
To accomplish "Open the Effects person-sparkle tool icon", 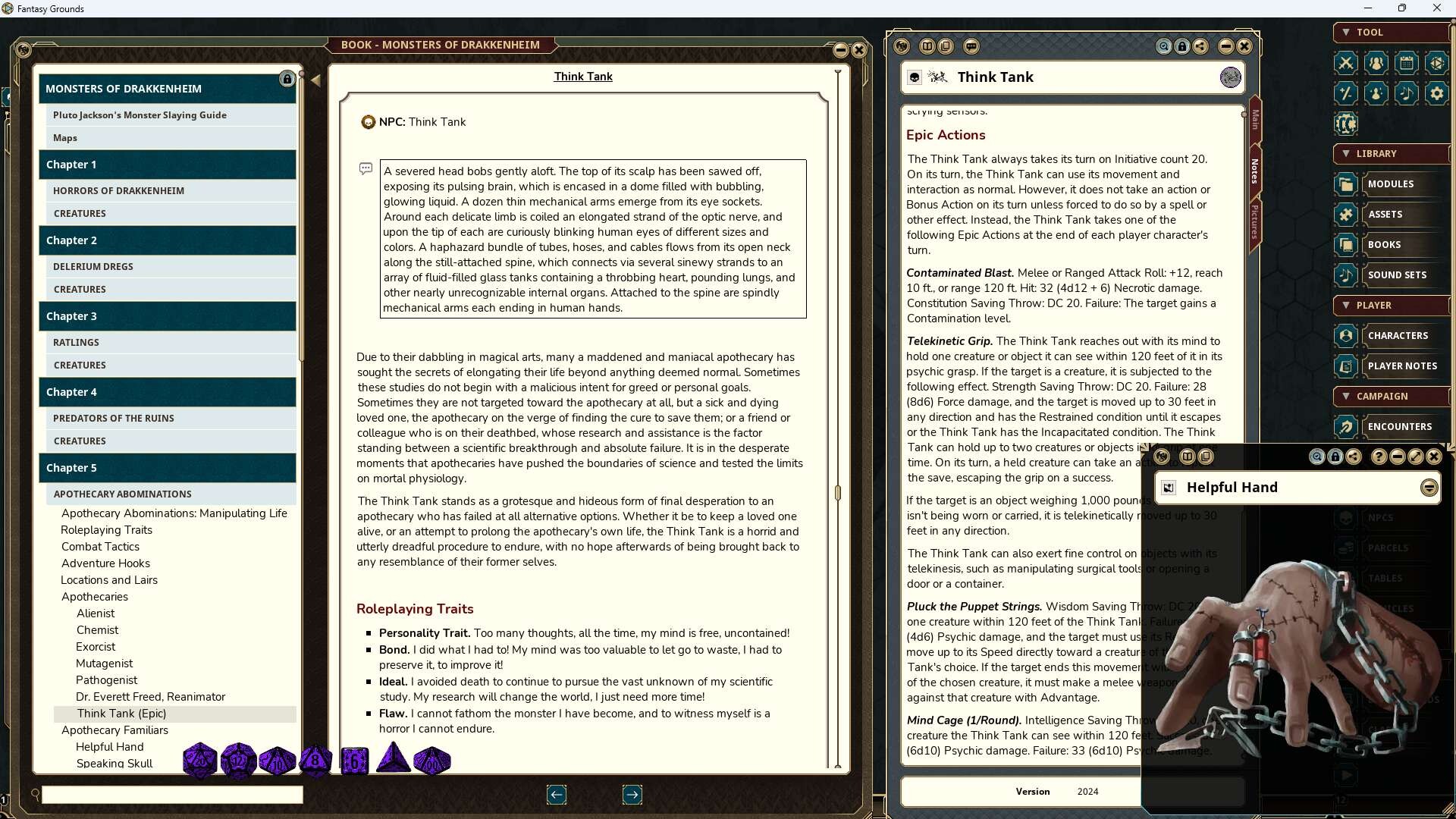I will click(x=1376, y=93).
